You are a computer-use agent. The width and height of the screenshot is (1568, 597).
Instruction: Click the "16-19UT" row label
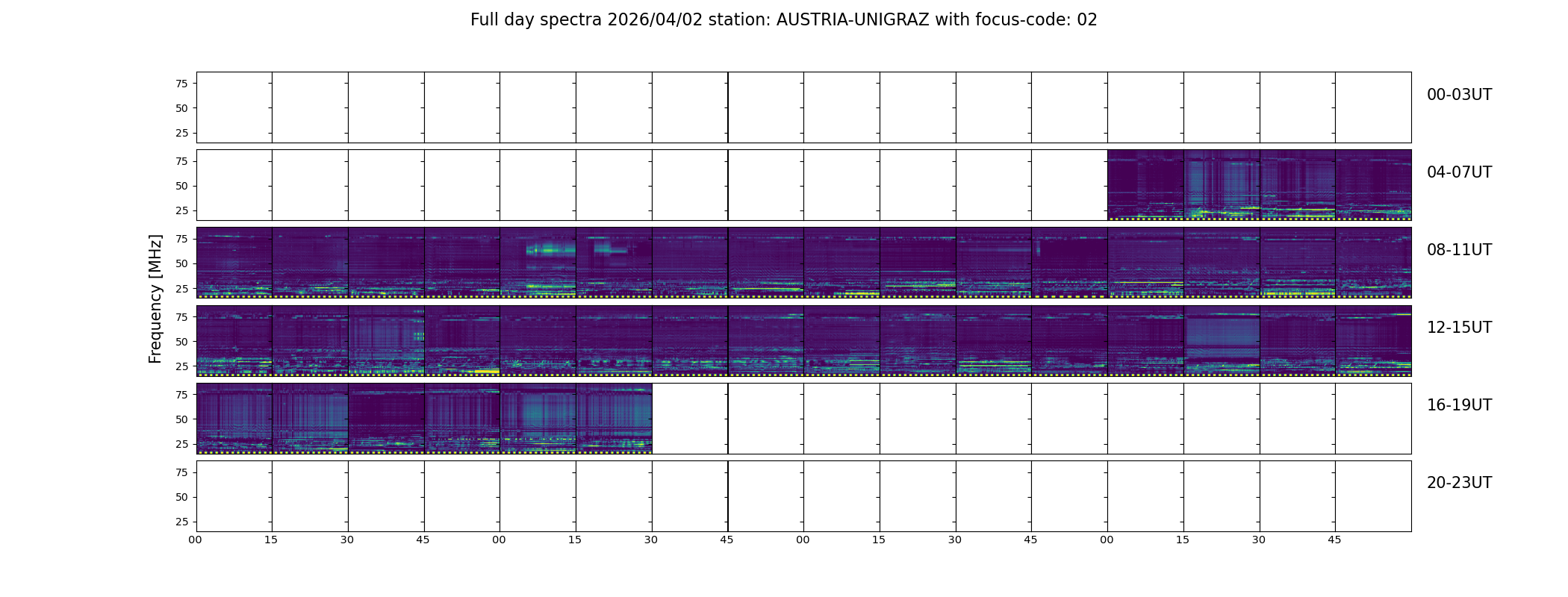(1459, 405)
